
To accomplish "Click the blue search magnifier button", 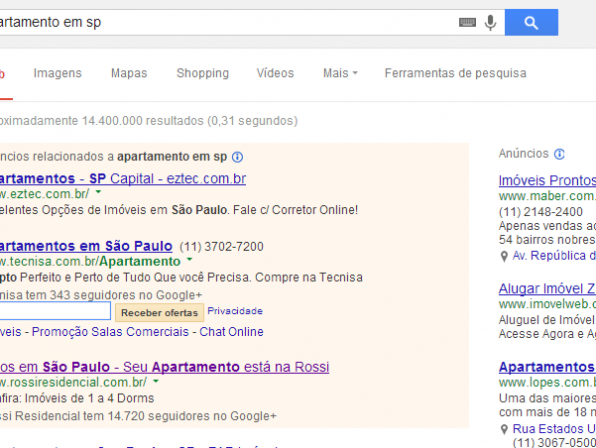I will tap(531, 23).
